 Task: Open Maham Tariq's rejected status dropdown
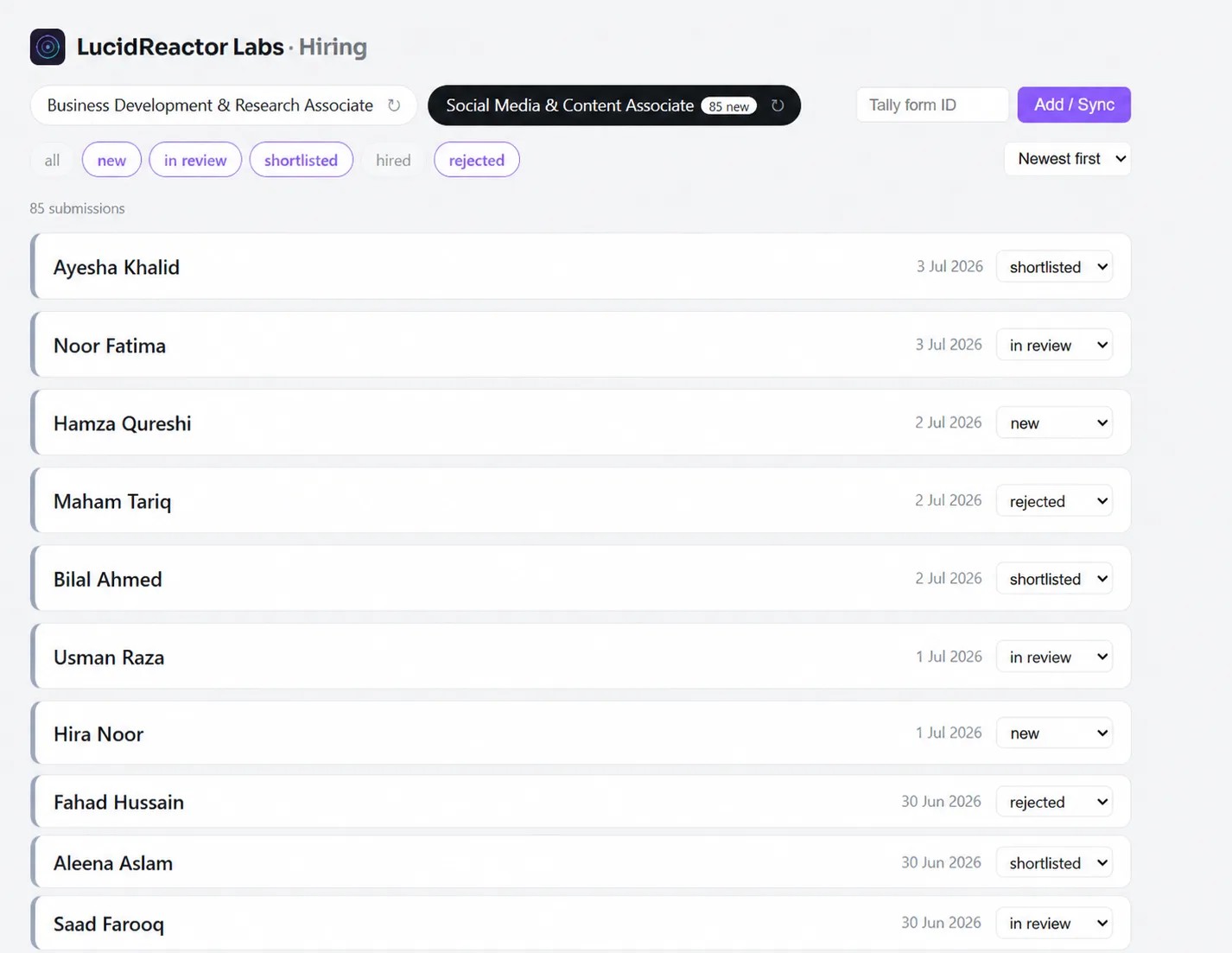point(1055,501)
